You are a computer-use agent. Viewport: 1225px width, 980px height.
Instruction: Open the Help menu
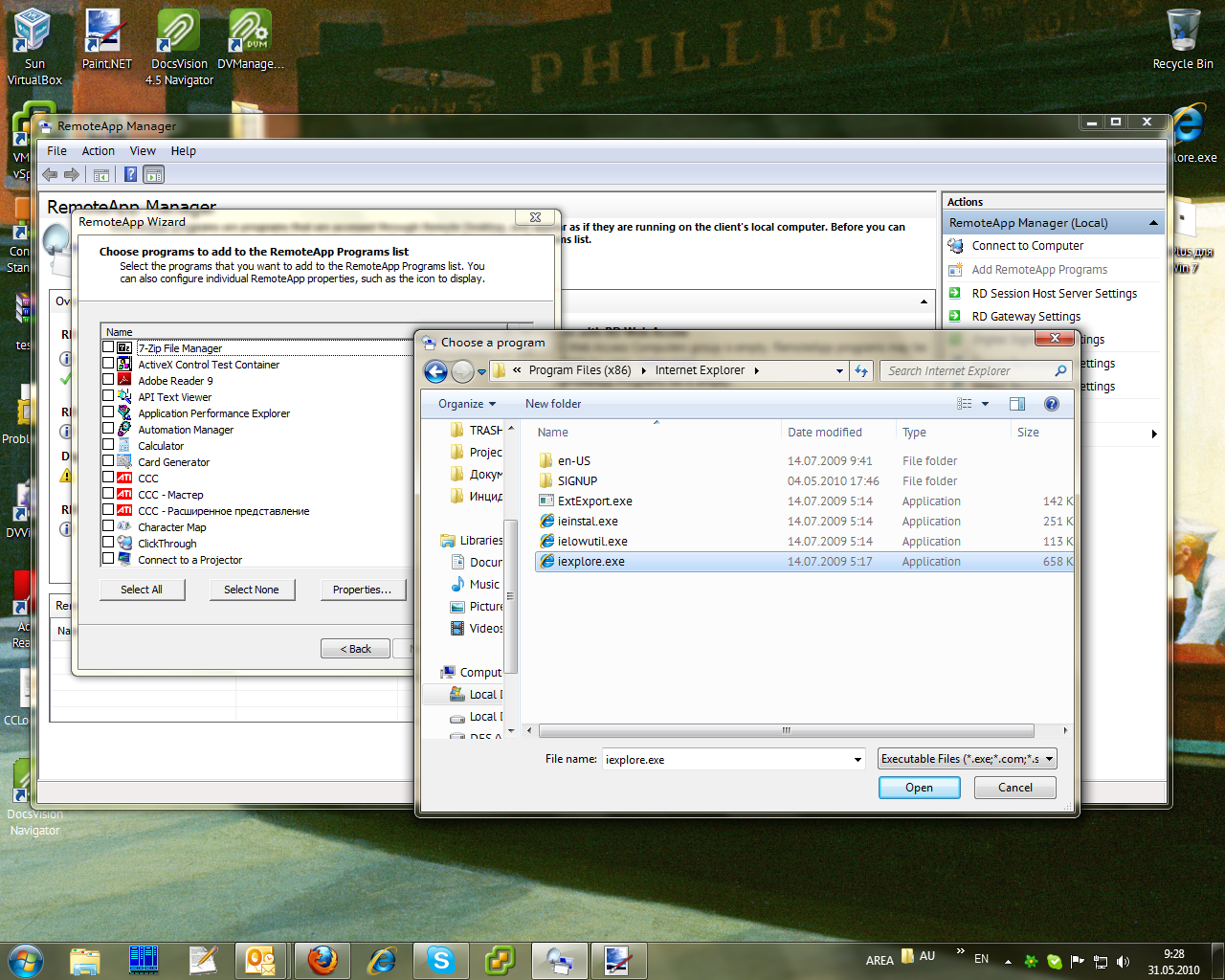[183, 151]
